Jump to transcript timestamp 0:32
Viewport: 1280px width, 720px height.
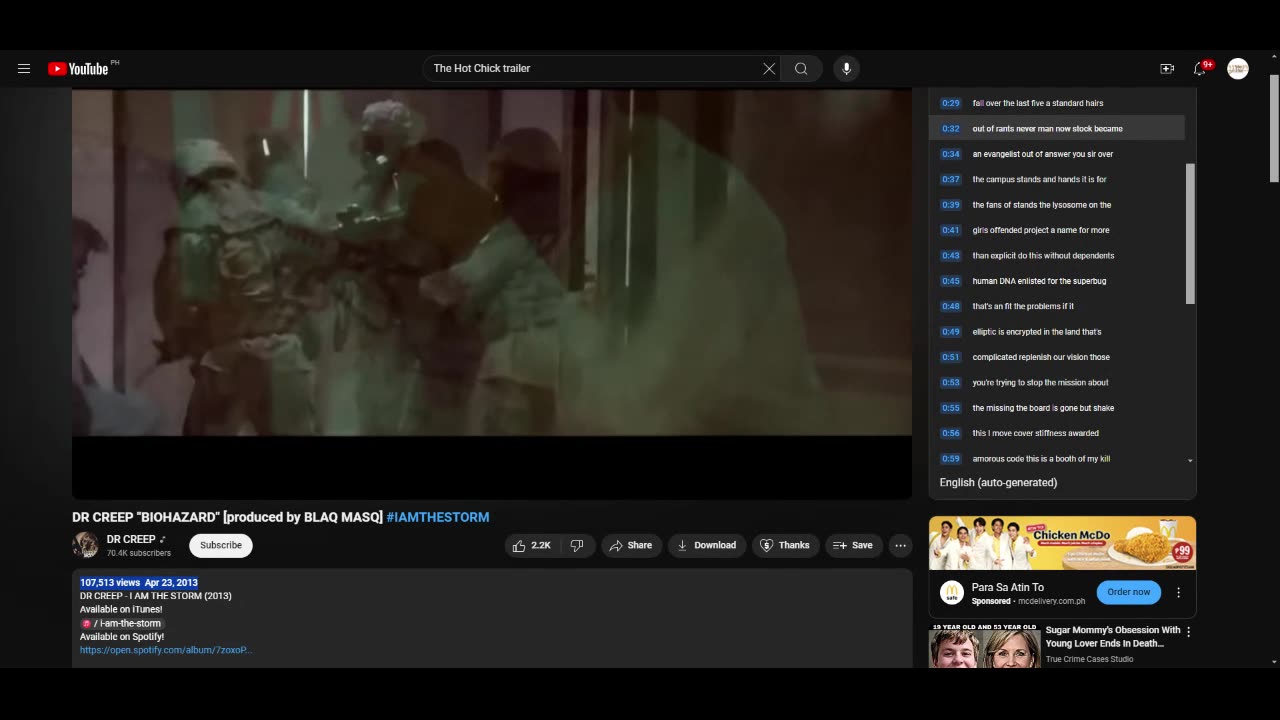pos(950,128)
